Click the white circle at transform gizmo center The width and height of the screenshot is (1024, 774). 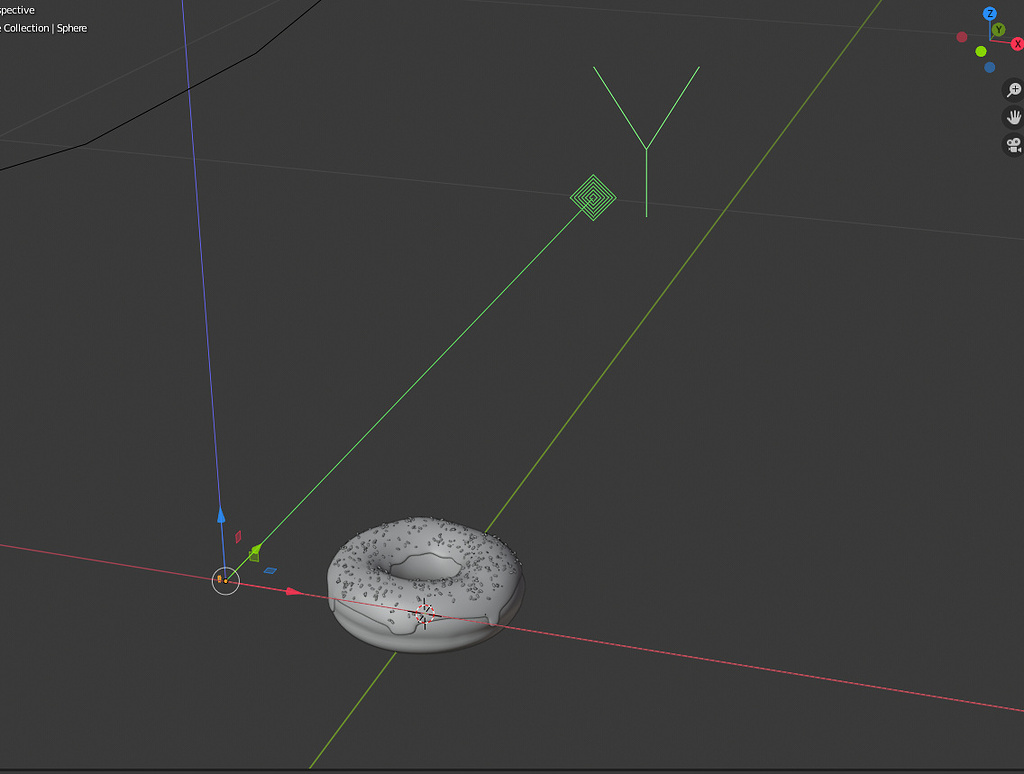tap(226, 581)
